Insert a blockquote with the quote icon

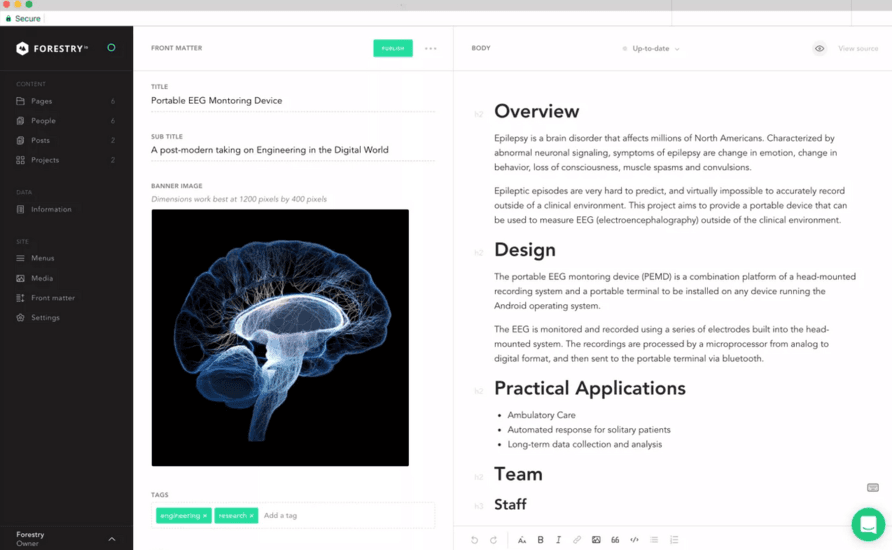(615, 540)
